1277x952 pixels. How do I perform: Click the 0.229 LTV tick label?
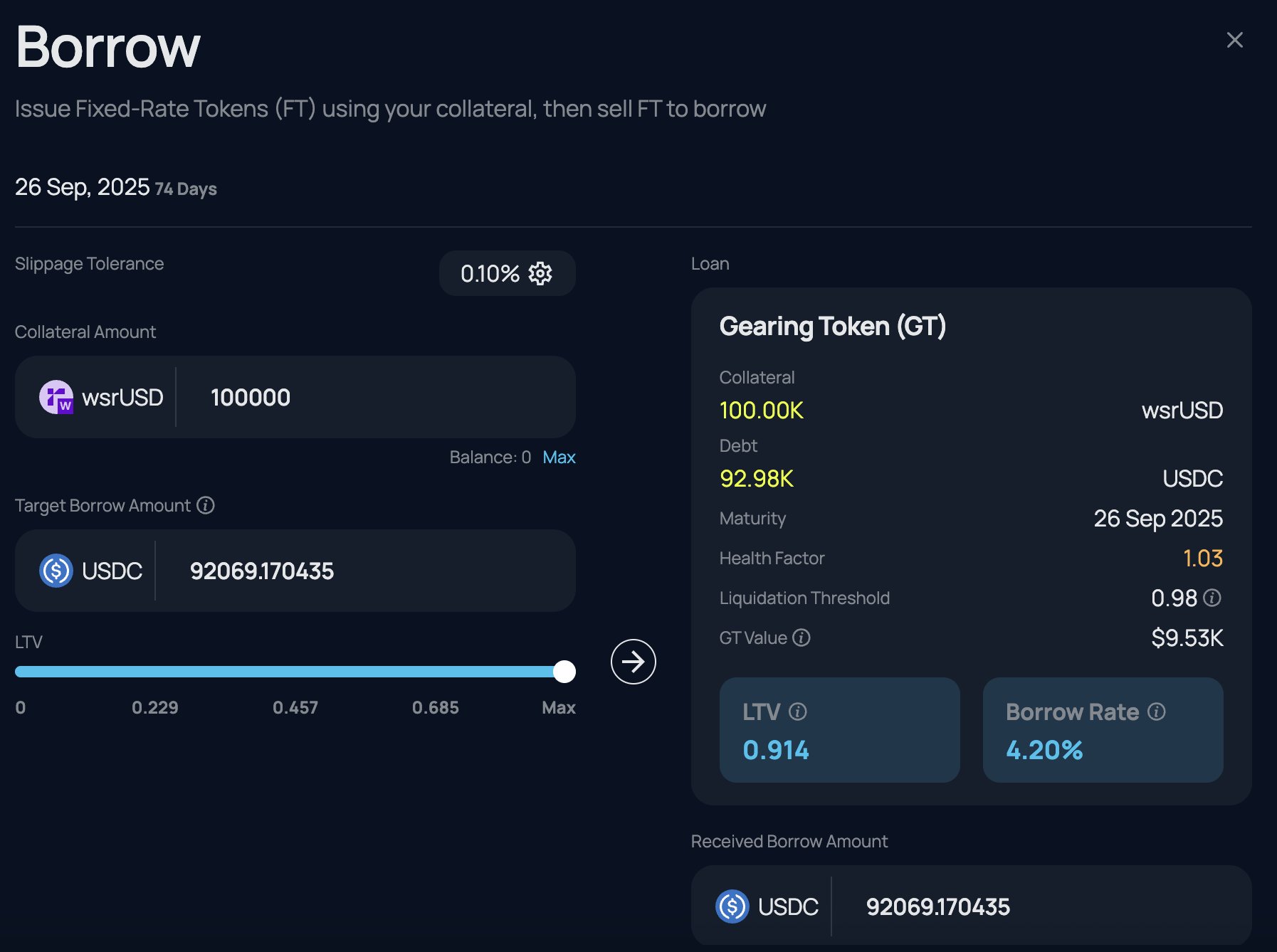155,707
